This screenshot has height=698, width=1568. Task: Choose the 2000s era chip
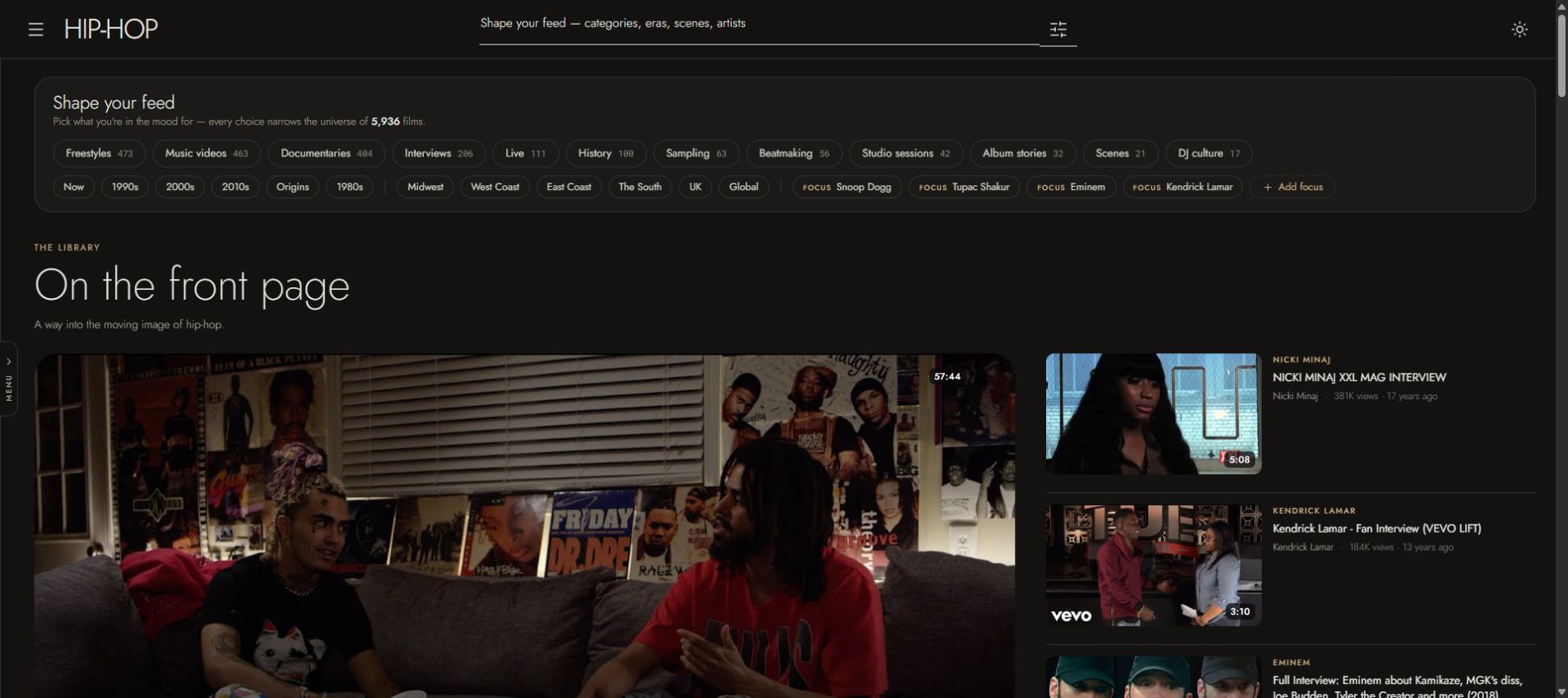coord(180,188)
